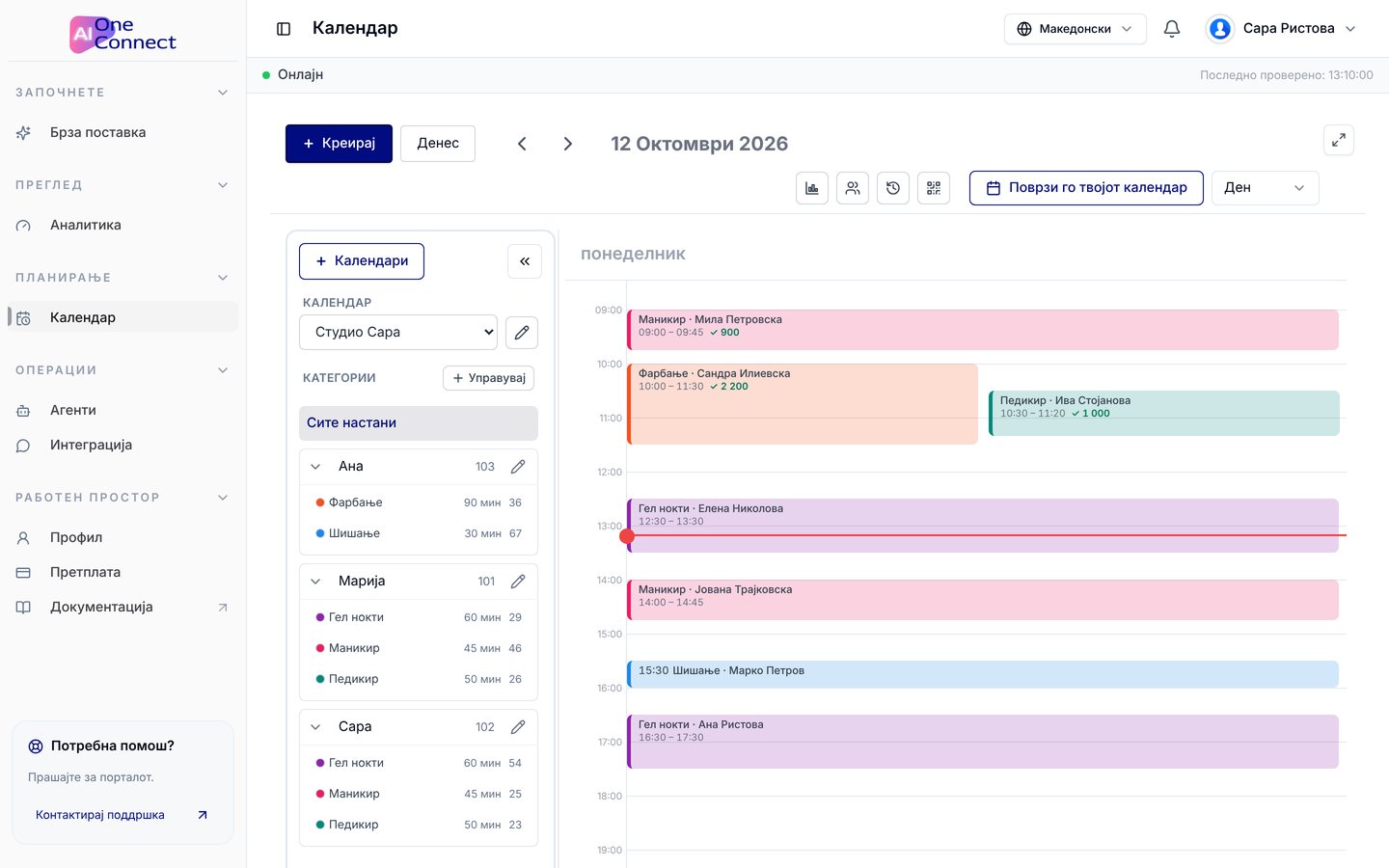This screenshot has width=1389, height=868.
Task: Open the Фарбање appointment for Сандра Илиевска
Action: (803, 404)
